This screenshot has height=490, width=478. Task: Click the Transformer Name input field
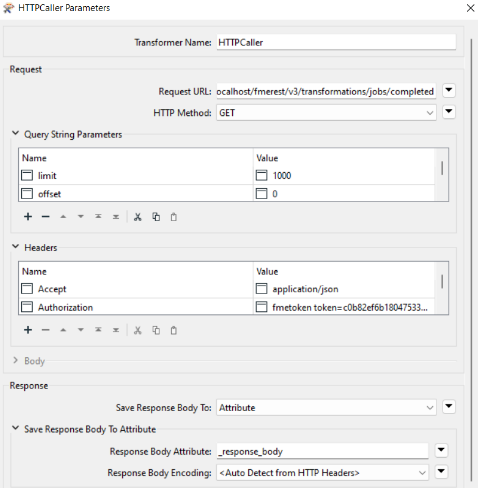(336, 42)
